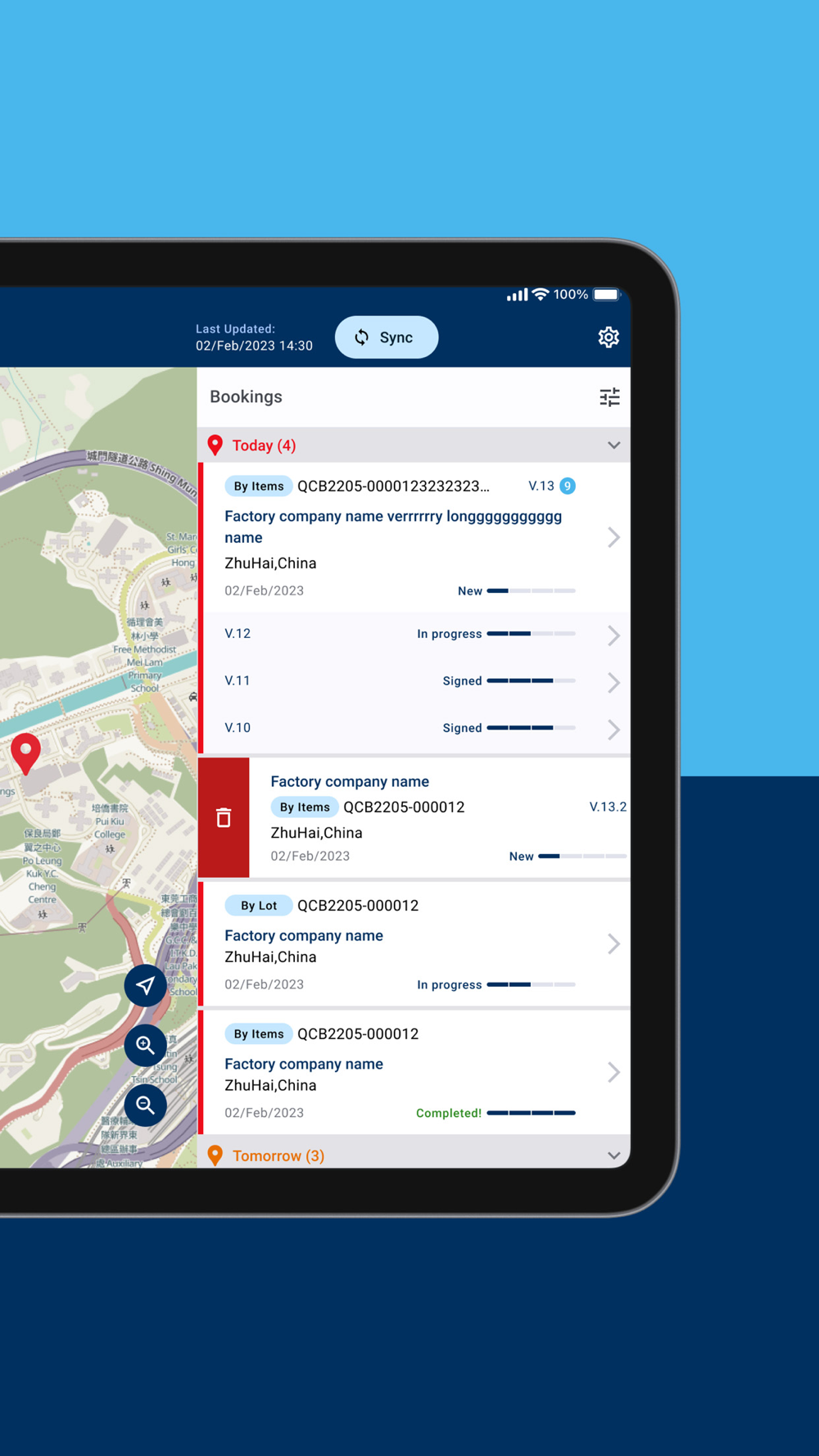
Task: Center map with the navigation arrow button
Action: point(146,985)
